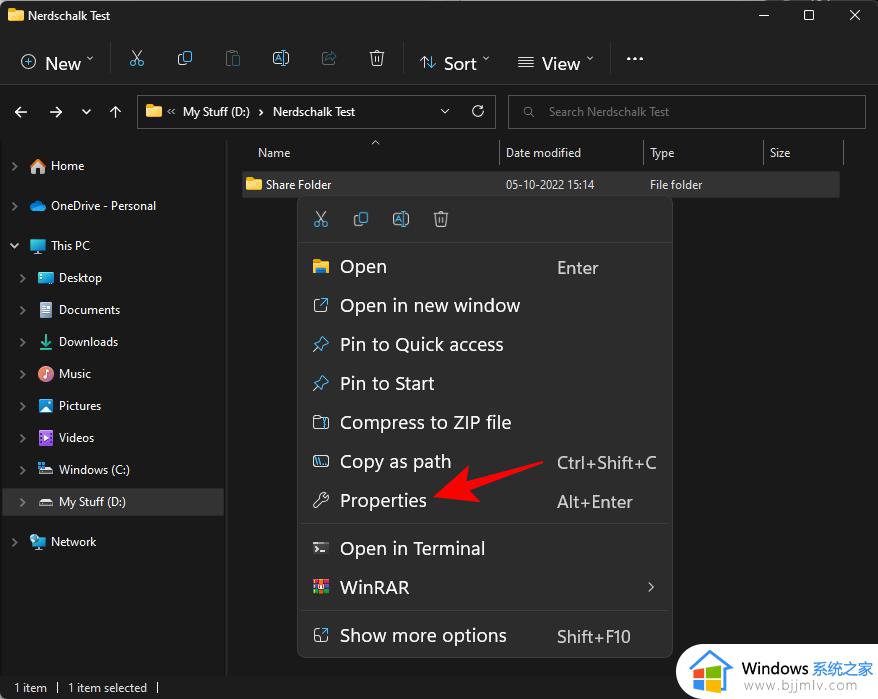The height and width of the screenshot is (699, 878).
Task: Expand the Network tree node
Action: click(15, 542)
